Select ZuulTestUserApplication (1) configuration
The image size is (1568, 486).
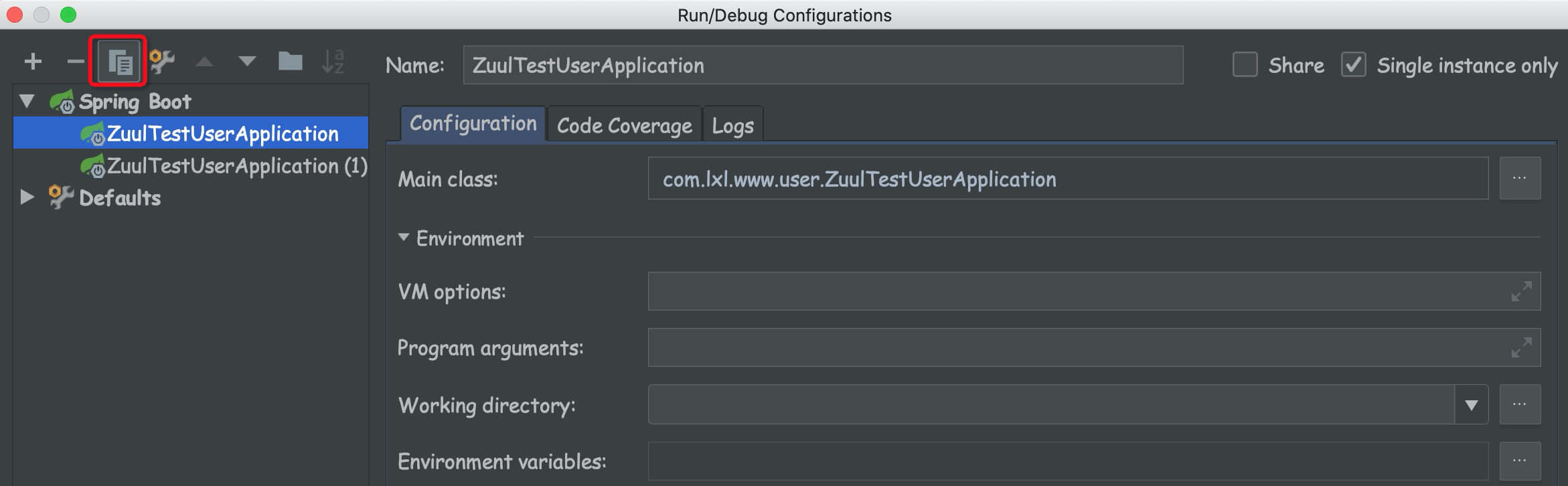coord(237,166)
